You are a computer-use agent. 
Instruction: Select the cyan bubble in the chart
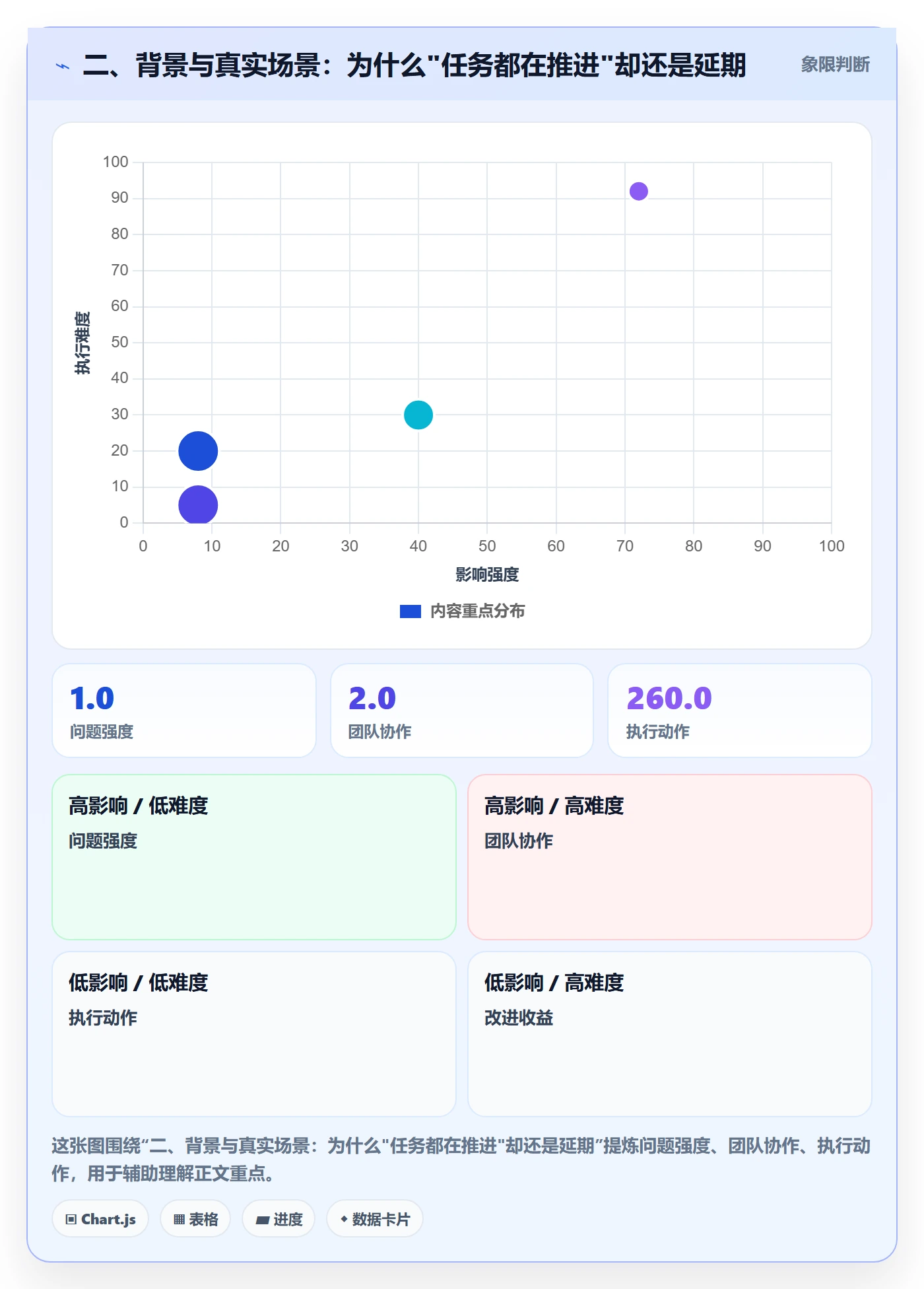click(418, 415)
